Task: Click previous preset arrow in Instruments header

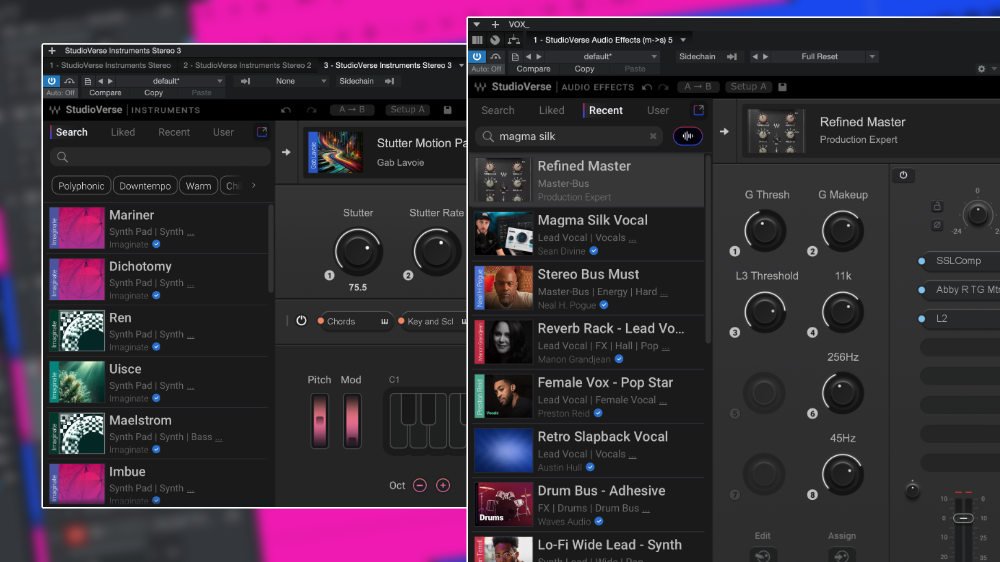Action: point(100,81)
